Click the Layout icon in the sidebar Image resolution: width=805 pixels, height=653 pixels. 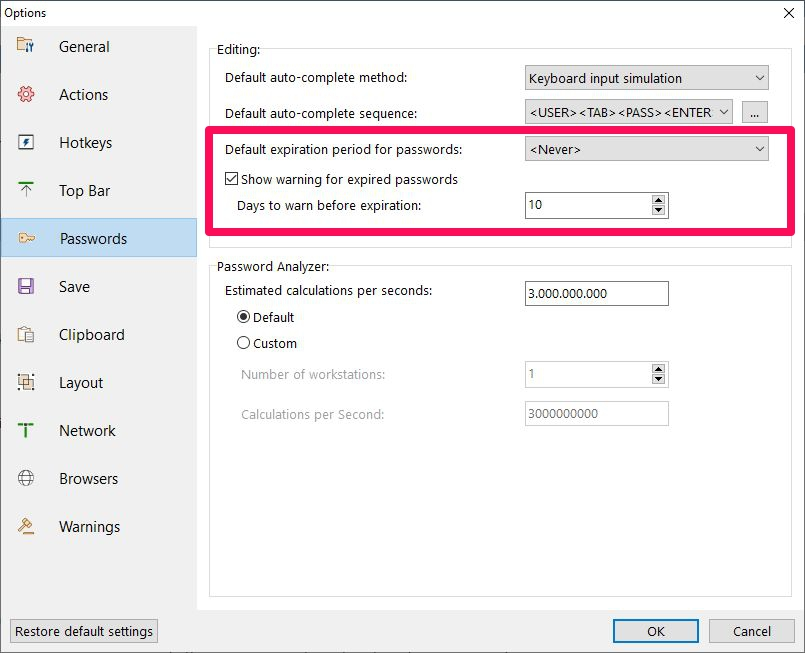point(26,382)
